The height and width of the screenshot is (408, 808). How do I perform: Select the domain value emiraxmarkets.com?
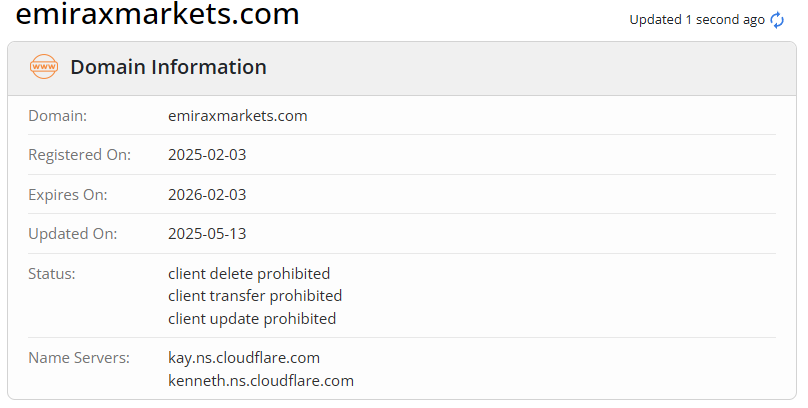(x=237, y=116)
